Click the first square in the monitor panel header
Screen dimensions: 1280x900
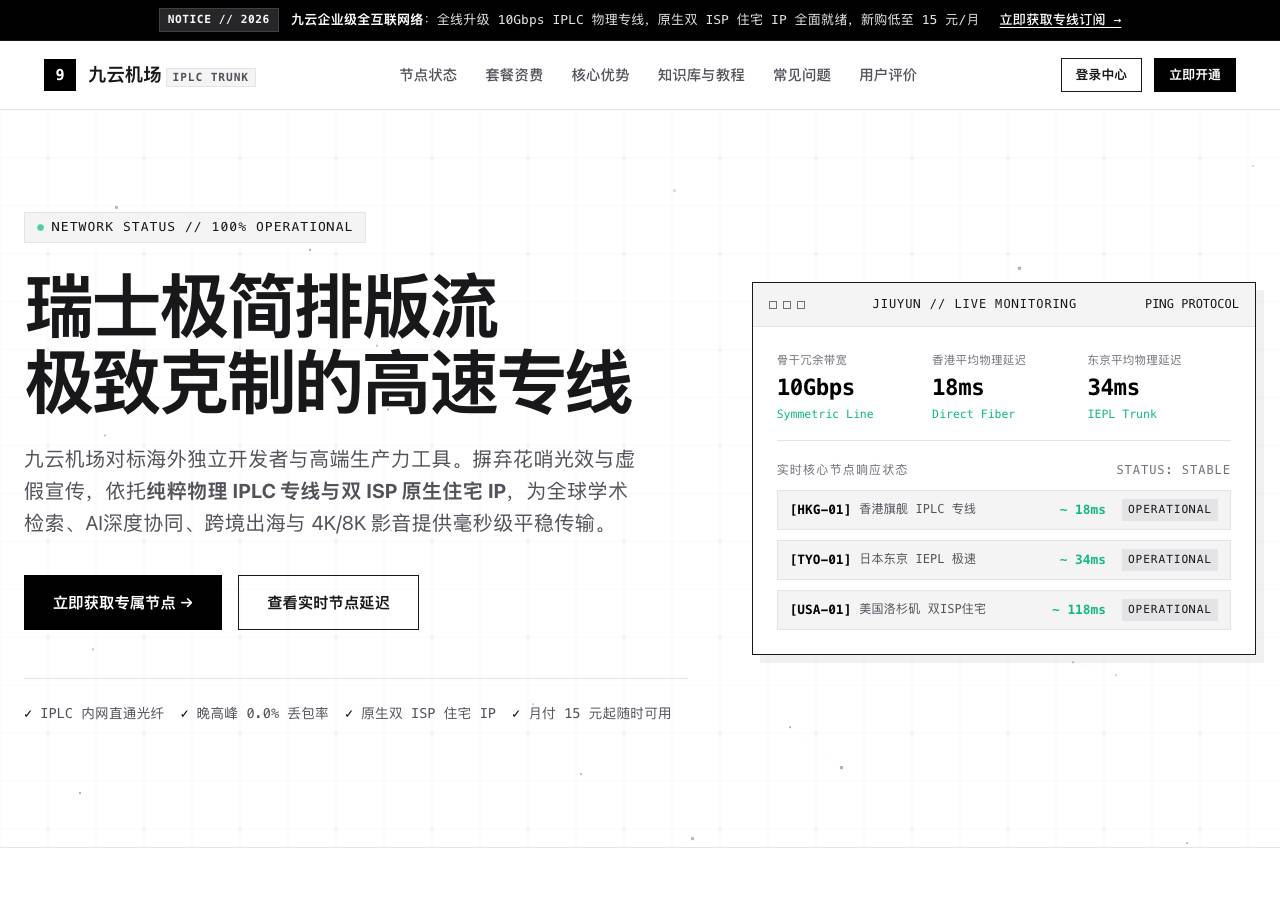coord(773,305)
